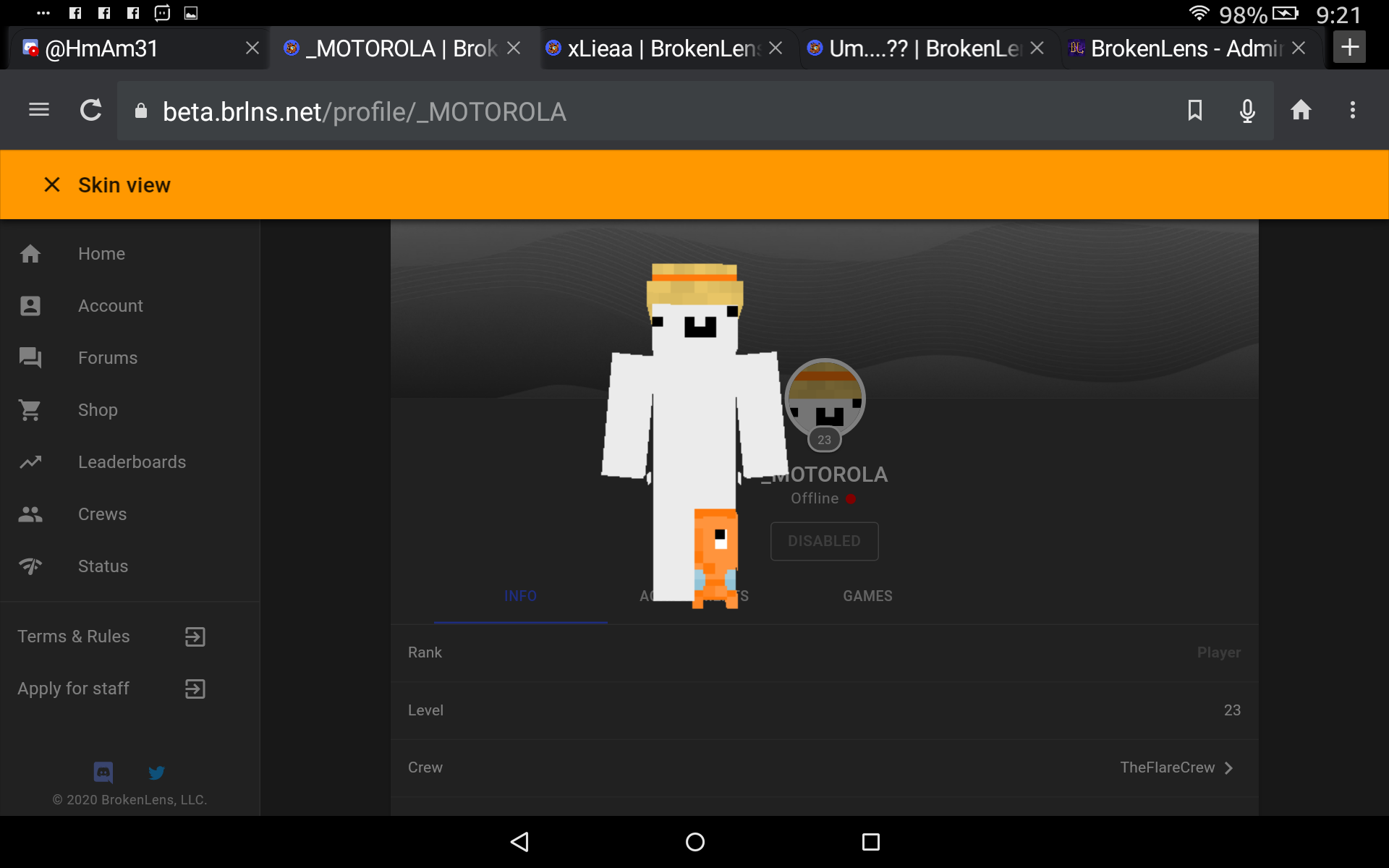1389x868 pixels.
Task: Open the Discord icon link
Action: (103, 773)
